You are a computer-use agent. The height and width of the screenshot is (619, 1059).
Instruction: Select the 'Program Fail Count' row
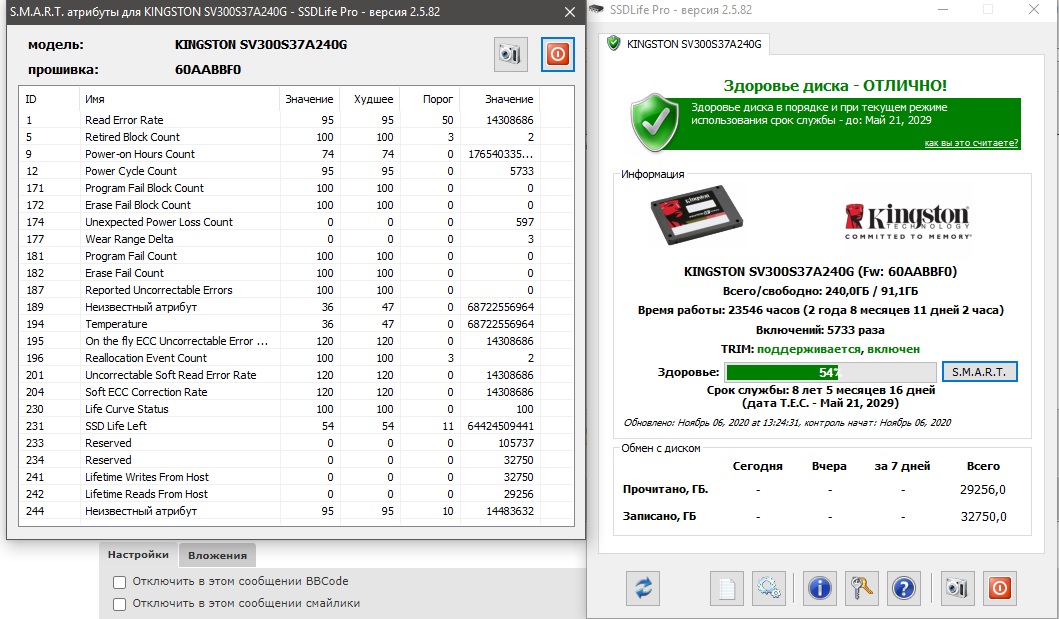point(296,257)
